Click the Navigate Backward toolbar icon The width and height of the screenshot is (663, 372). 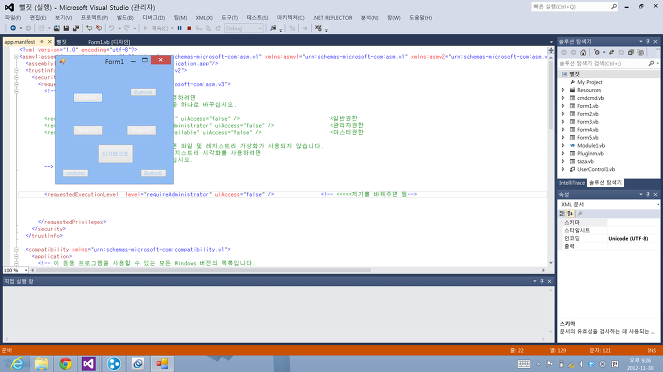[x=13, y=28]
